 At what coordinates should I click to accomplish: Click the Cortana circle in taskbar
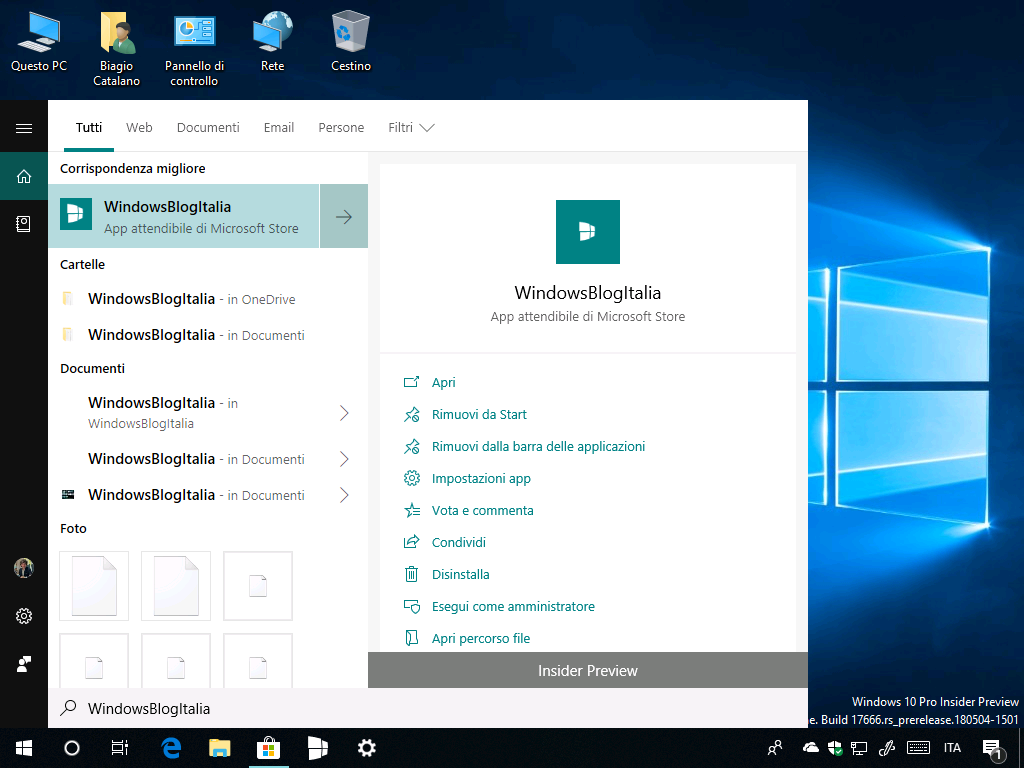tap(72, 748)
